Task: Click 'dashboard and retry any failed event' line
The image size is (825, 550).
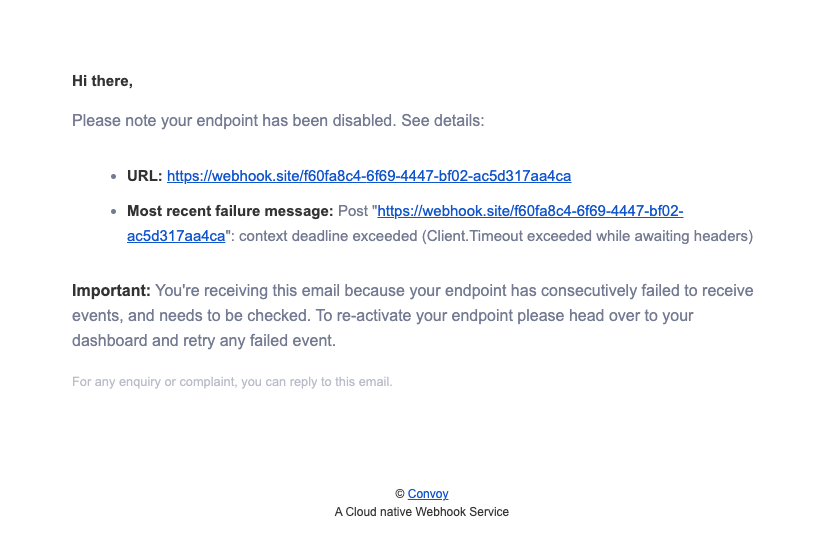Action: coord(204,341)
